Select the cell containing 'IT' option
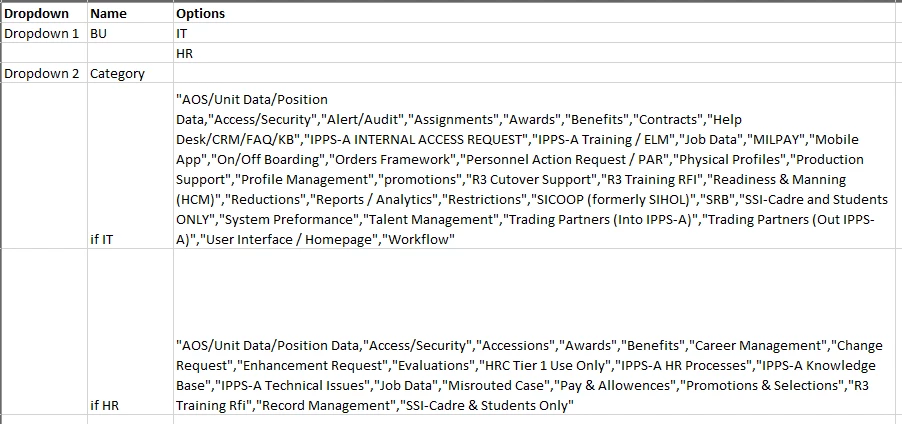 [537, 33]
